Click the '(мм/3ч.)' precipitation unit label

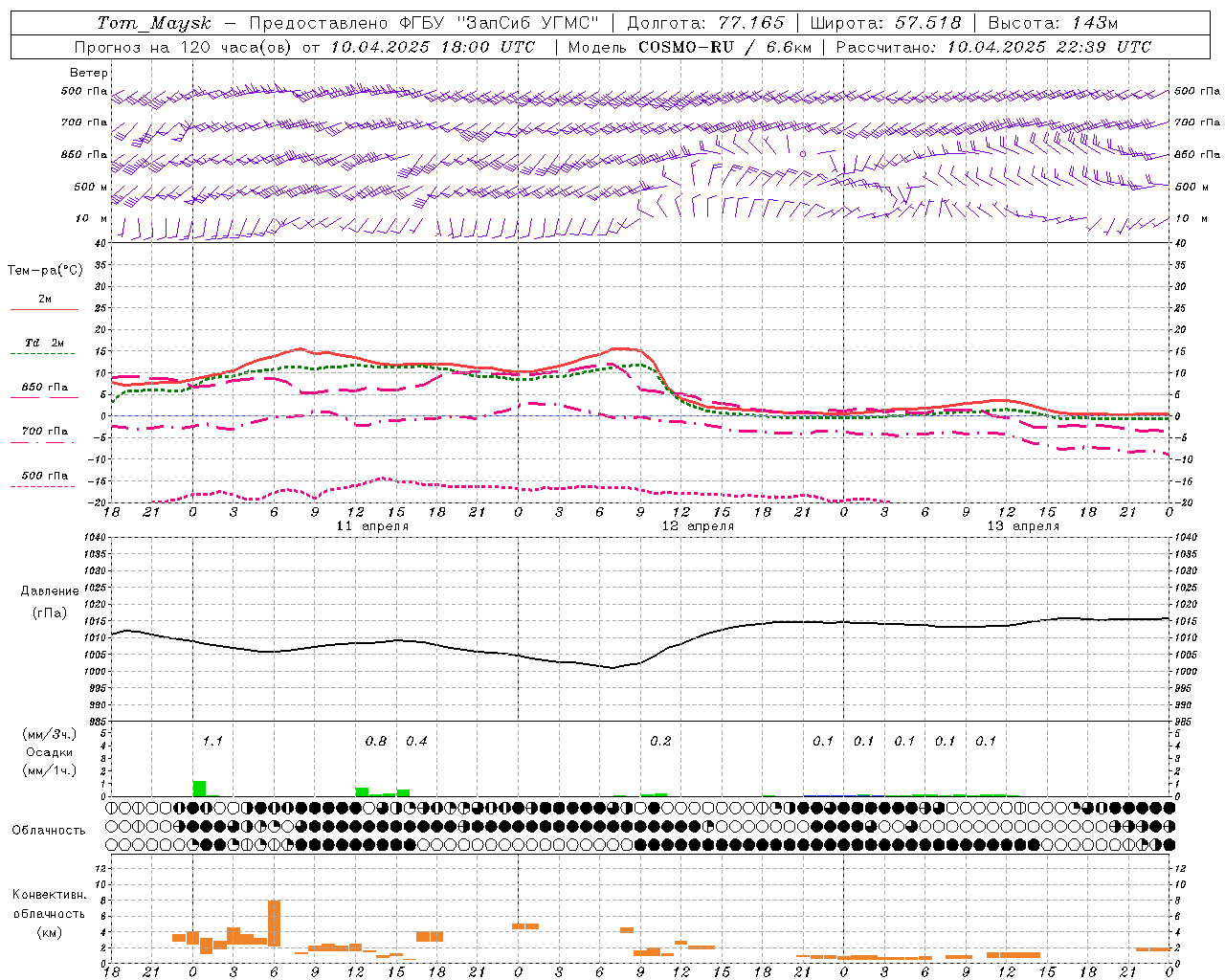[50, 735]
